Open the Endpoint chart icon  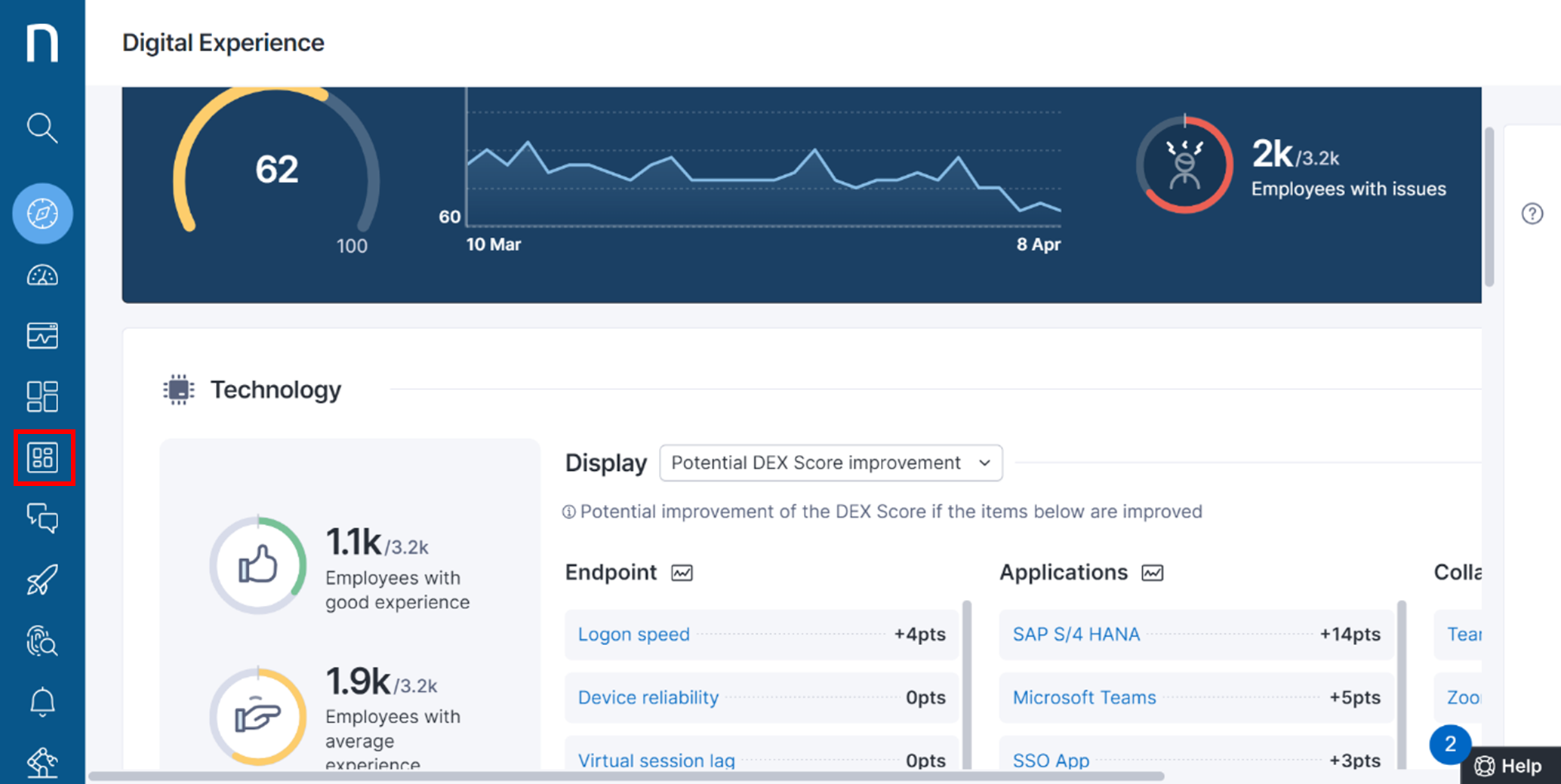pyautogui.click(x=682, y=573)
